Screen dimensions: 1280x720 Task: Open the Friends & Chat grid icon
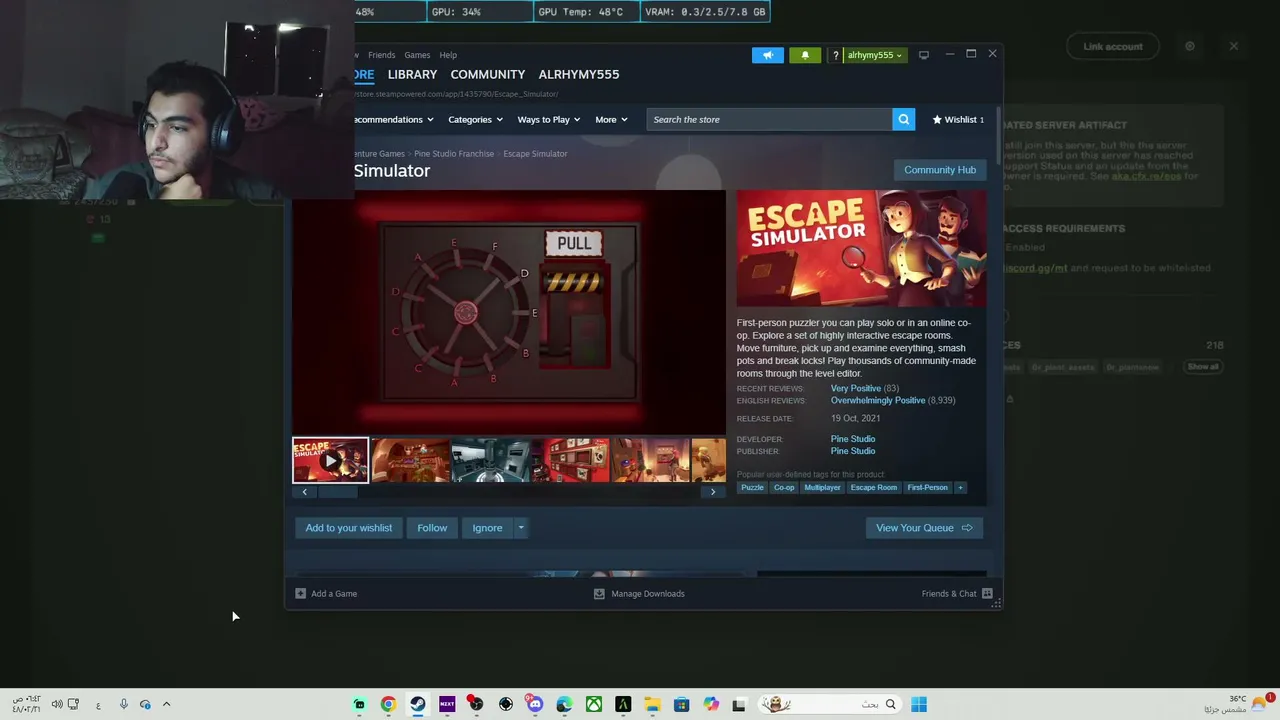click(x=987, y=594)
